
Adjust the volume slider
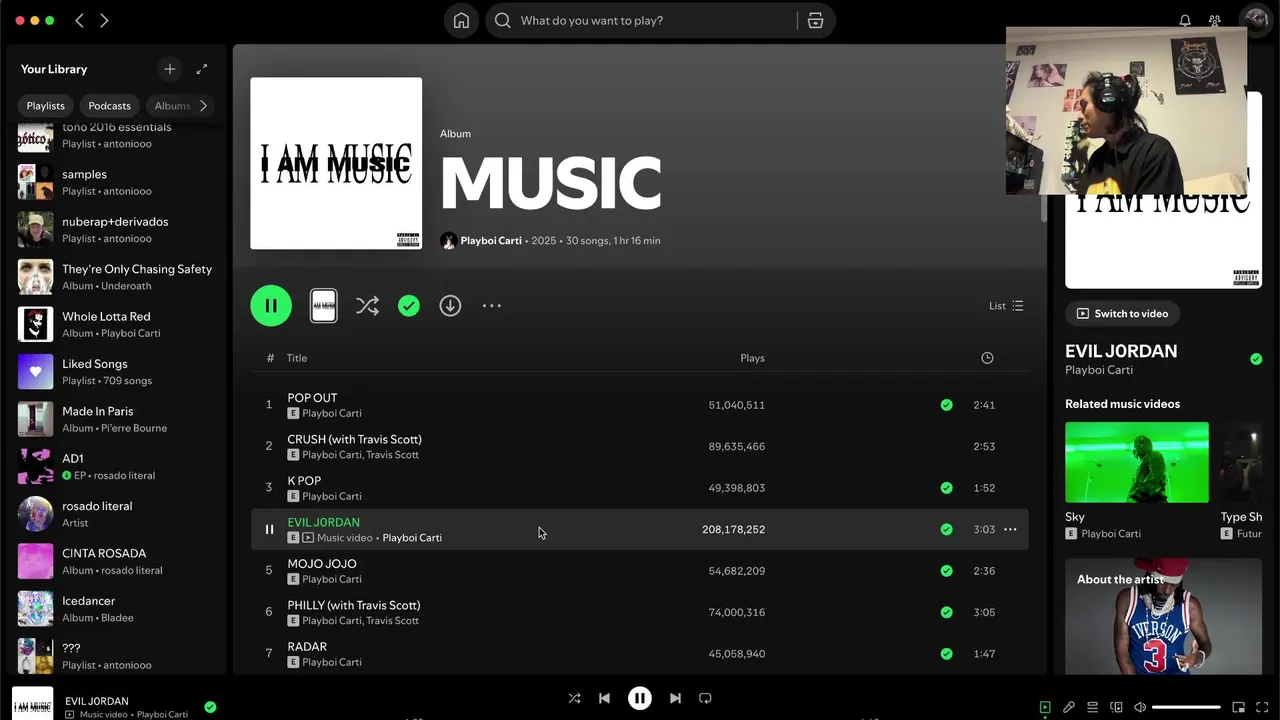pos(1186,707)
